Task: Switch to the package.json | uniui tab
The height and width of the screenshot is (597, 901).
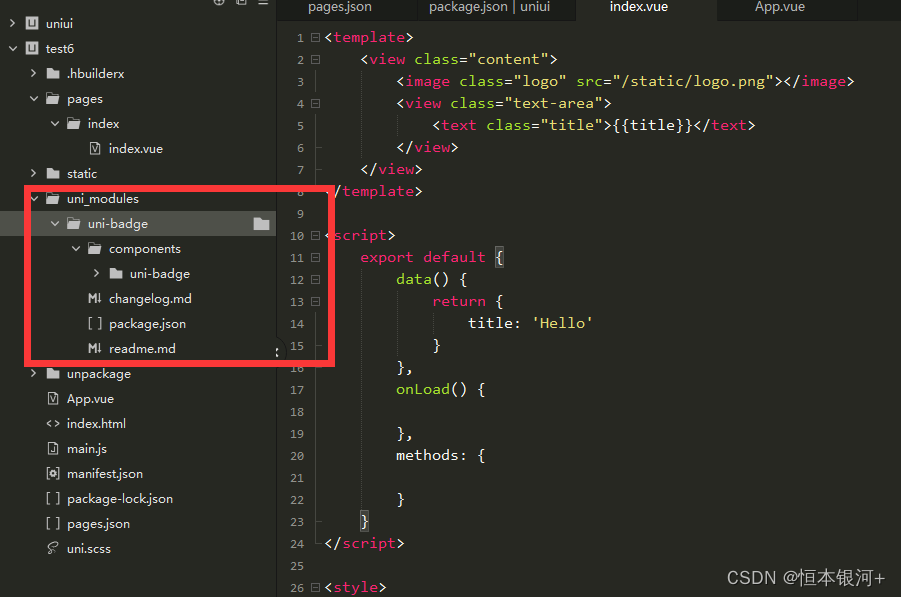Action: pos(490,7)
